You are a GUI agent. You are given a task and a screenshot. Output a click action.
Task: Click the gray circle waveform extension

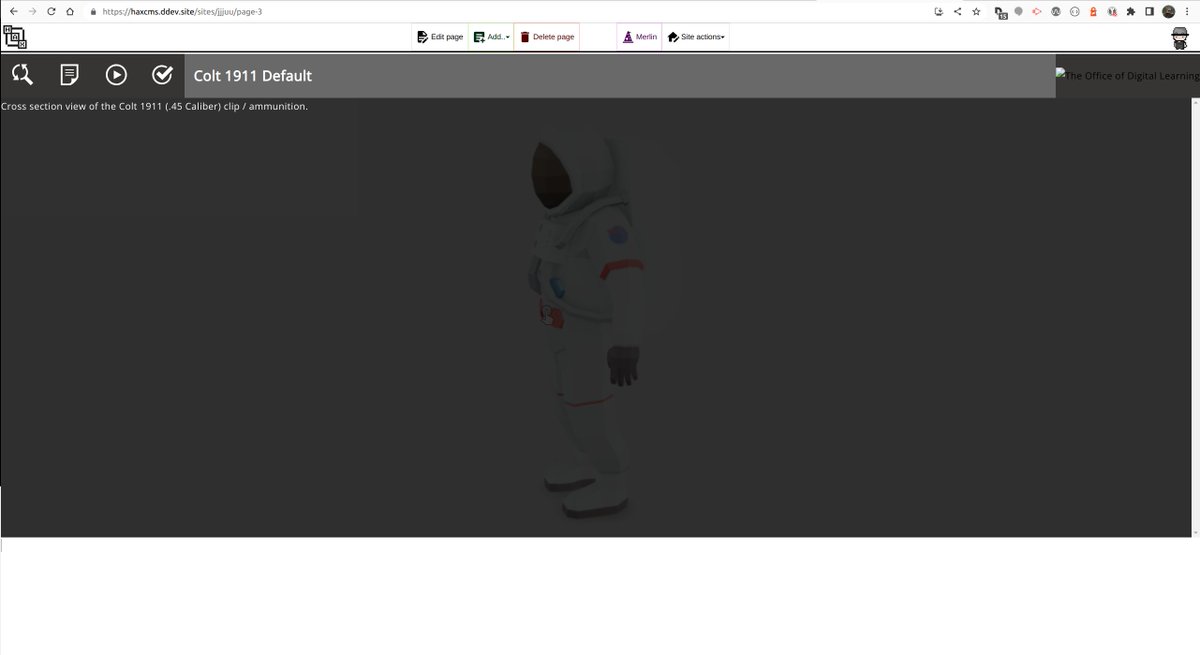tap(1055, 12)
